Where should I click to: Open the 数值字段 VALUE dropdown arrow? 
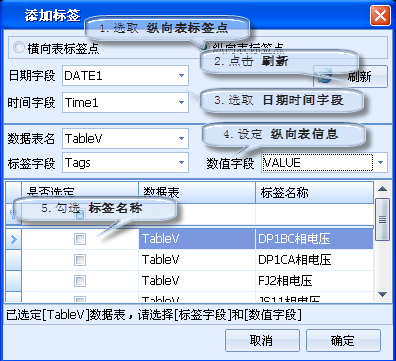380,163
